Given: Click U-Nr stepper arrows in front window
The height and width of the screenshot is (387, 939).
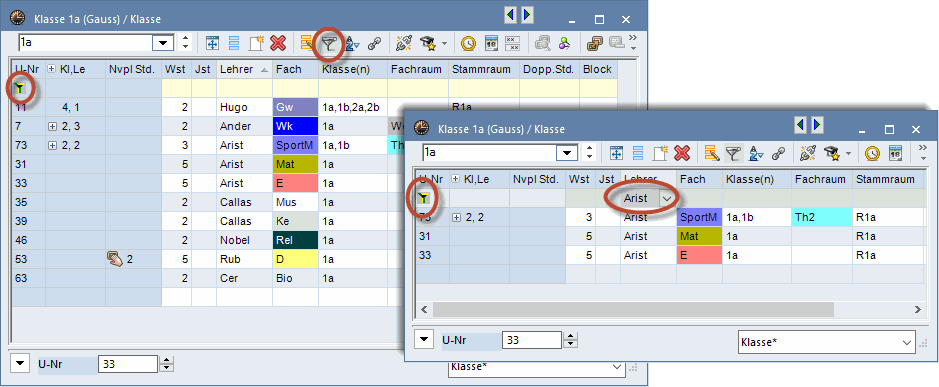Looking at the screenshot, I should 571,340.
